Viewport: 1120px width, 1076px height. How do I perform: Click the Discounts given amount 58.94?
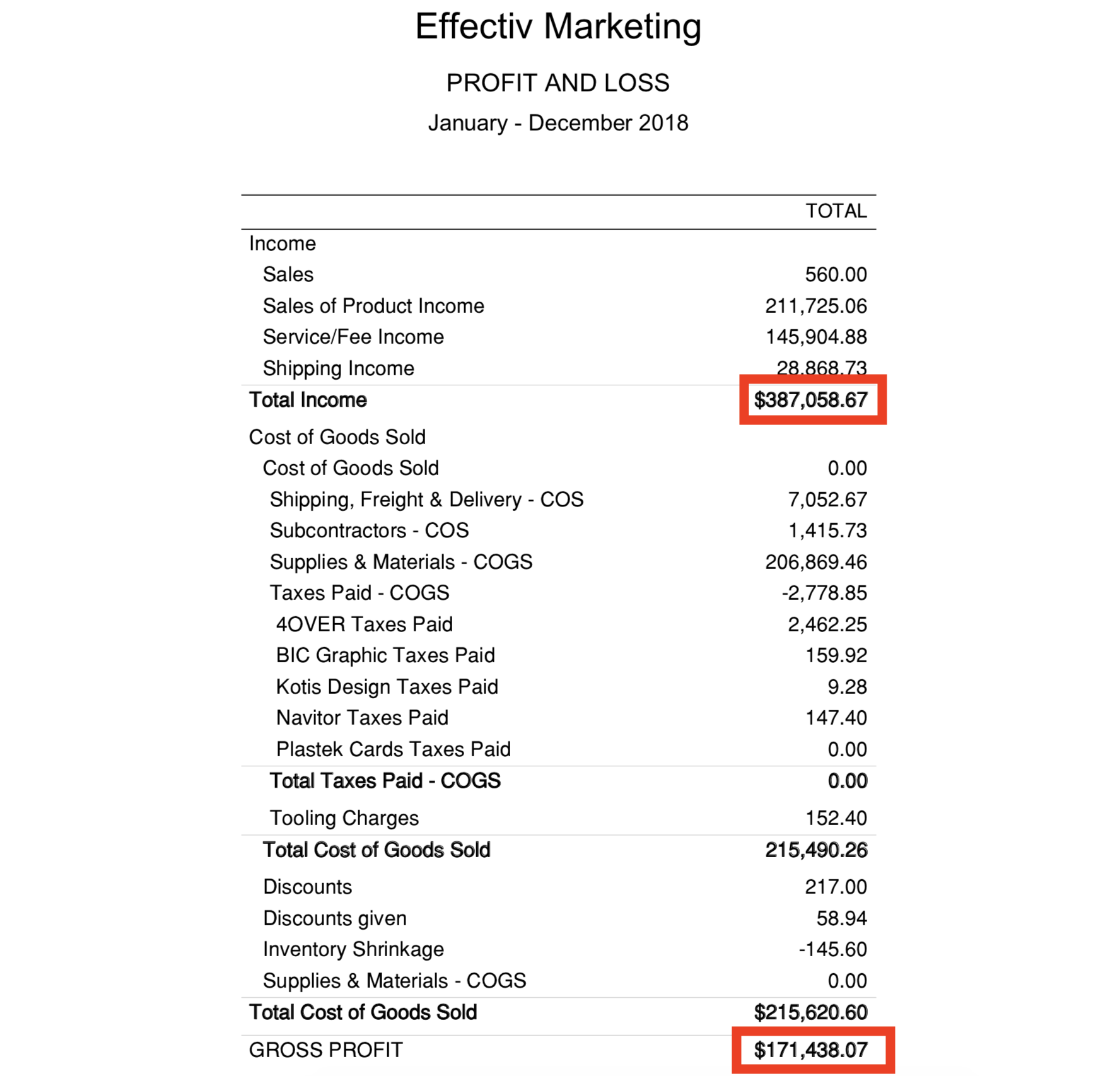pos(841,918)
